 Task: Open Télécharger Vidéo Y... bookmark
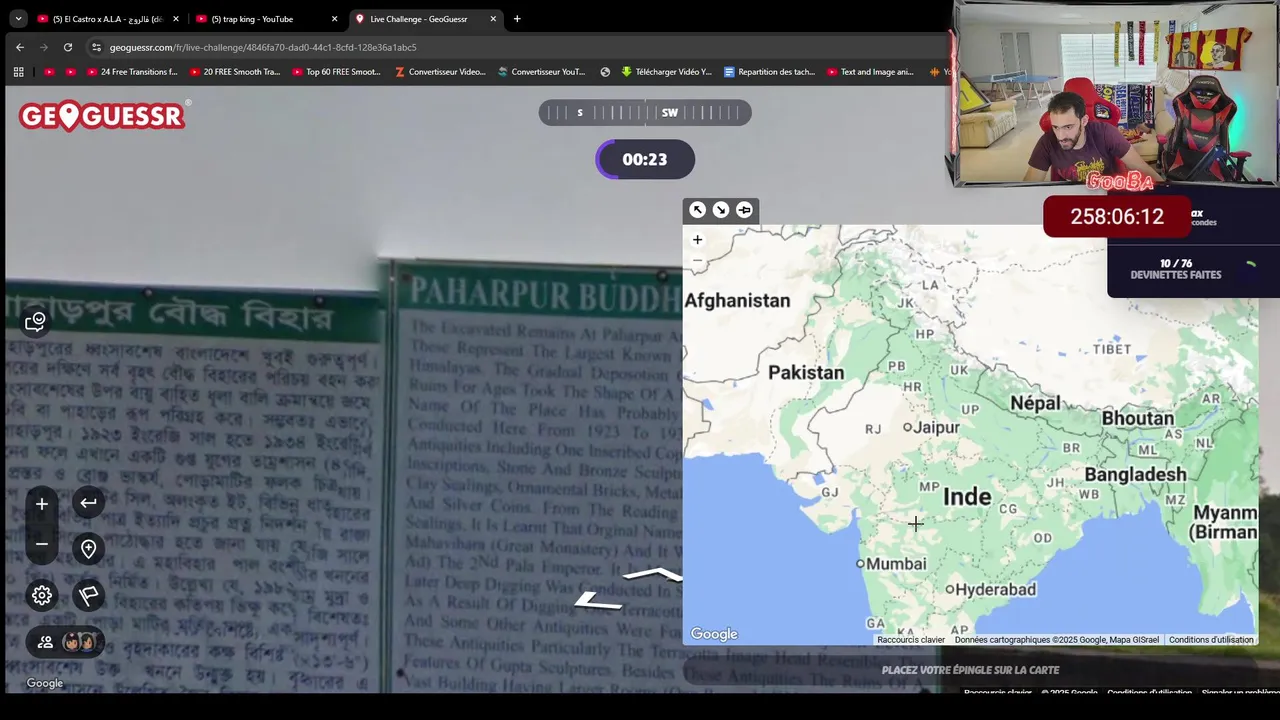pyautogui.click(x=666, y=72)
